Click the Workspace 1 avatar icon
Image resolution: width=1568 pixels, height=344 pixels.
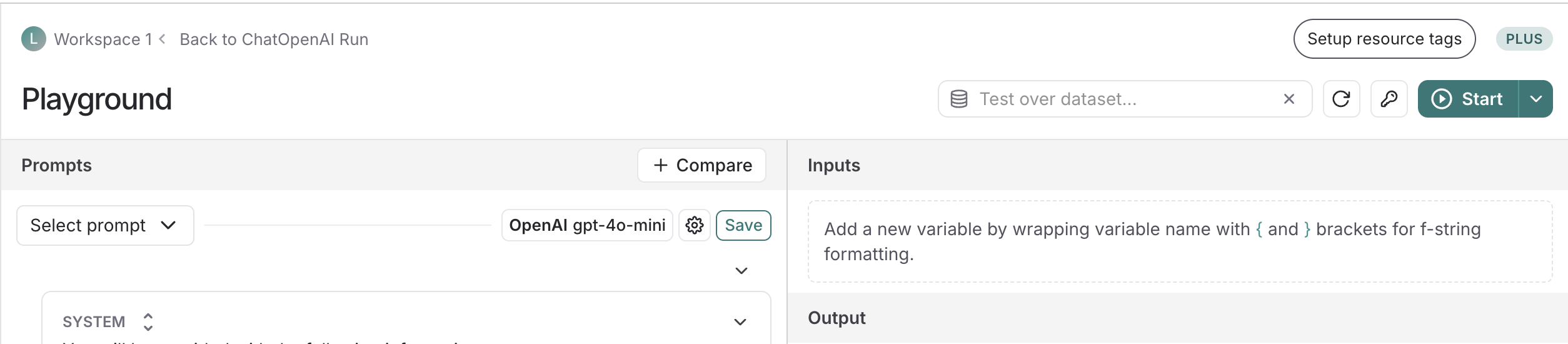[33, 39]
